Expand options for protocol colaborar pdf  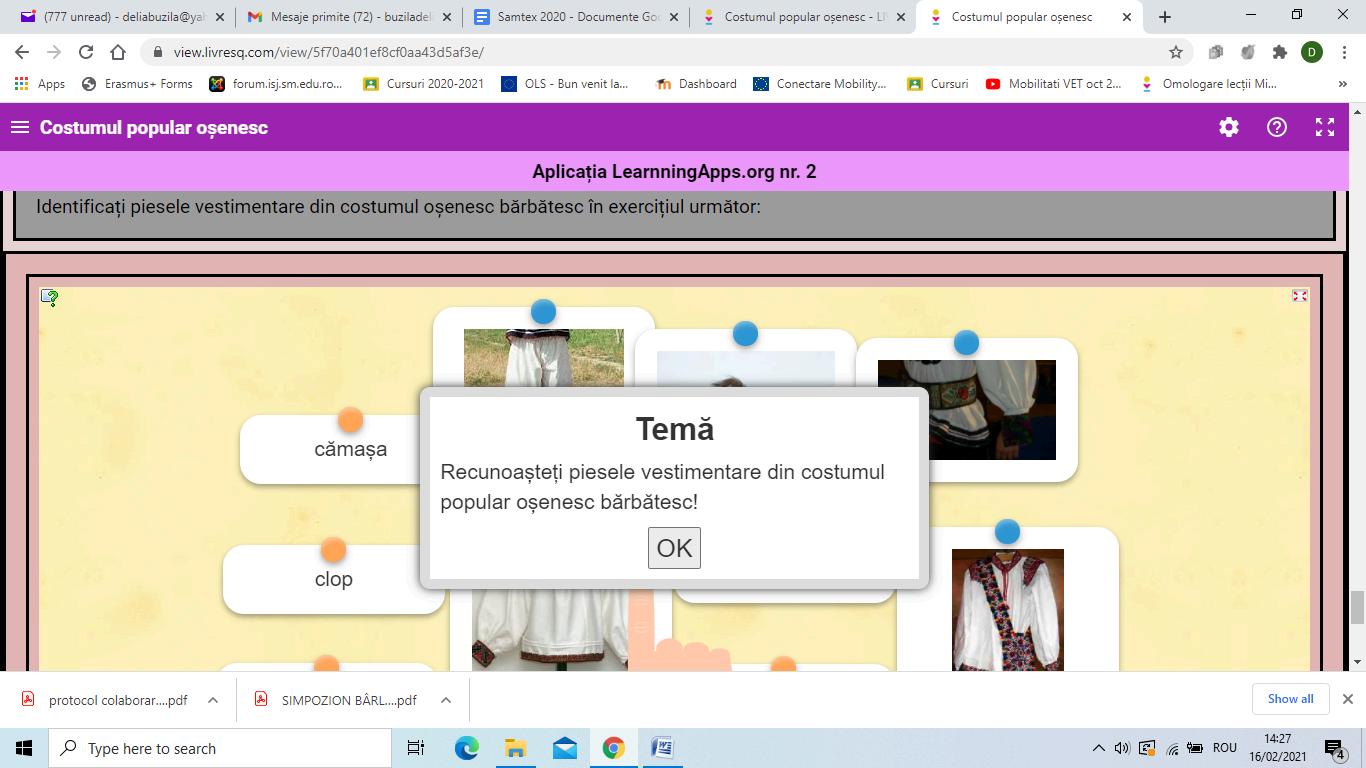point(213,700)
